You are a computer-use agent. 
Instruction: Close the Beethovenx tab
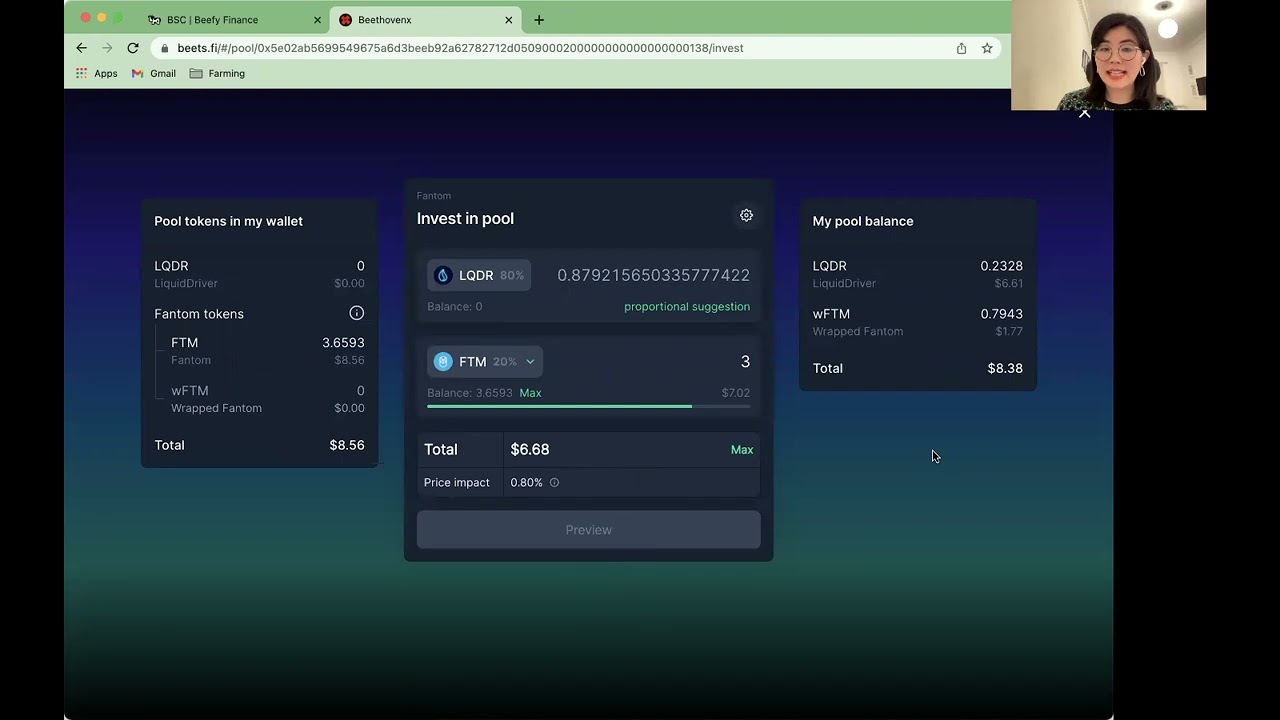(508, 20)
